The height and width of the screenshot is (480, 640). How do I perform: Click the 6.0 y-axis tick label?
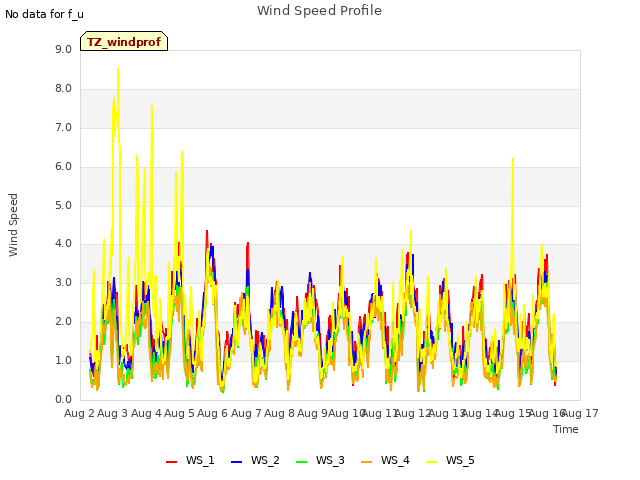coord(63,167)
